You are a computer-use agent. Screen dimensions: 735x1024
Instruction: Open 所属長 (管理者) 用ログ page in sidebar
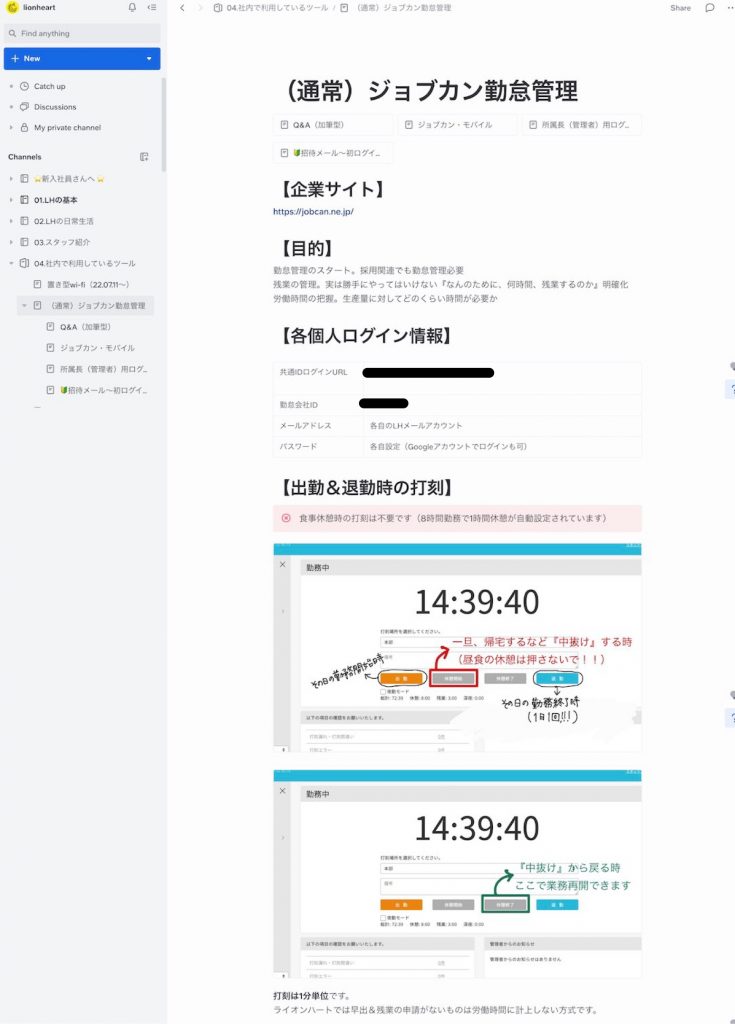(103, 370)
